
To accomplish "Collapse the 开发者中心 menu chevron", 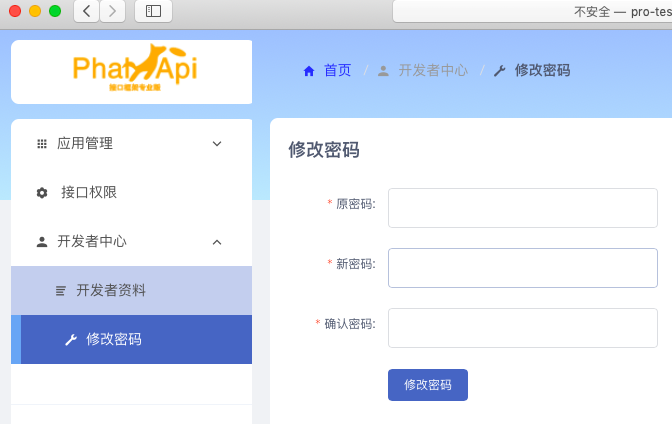I will click(217, 242).
